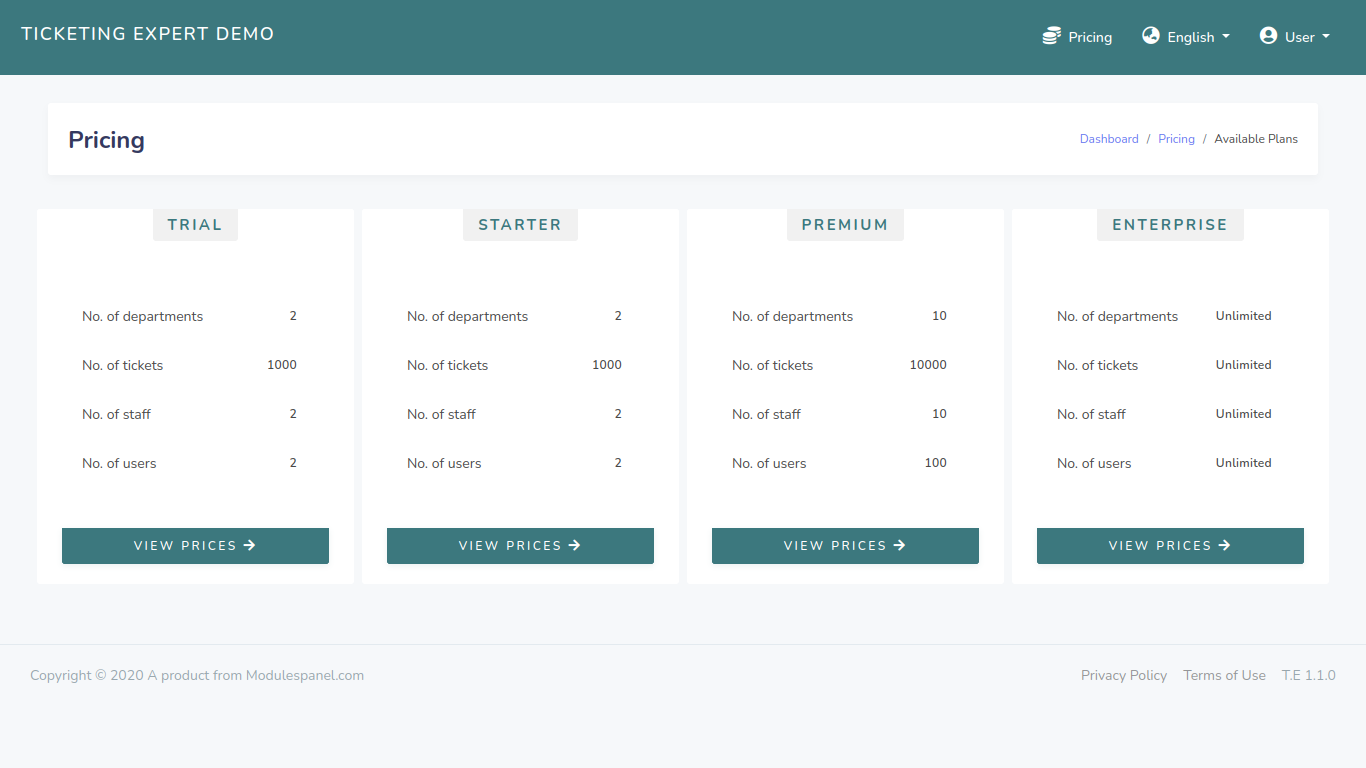View prices for the Starter plan
Screen dimensions: 1366x768
[x=520, y=545]
